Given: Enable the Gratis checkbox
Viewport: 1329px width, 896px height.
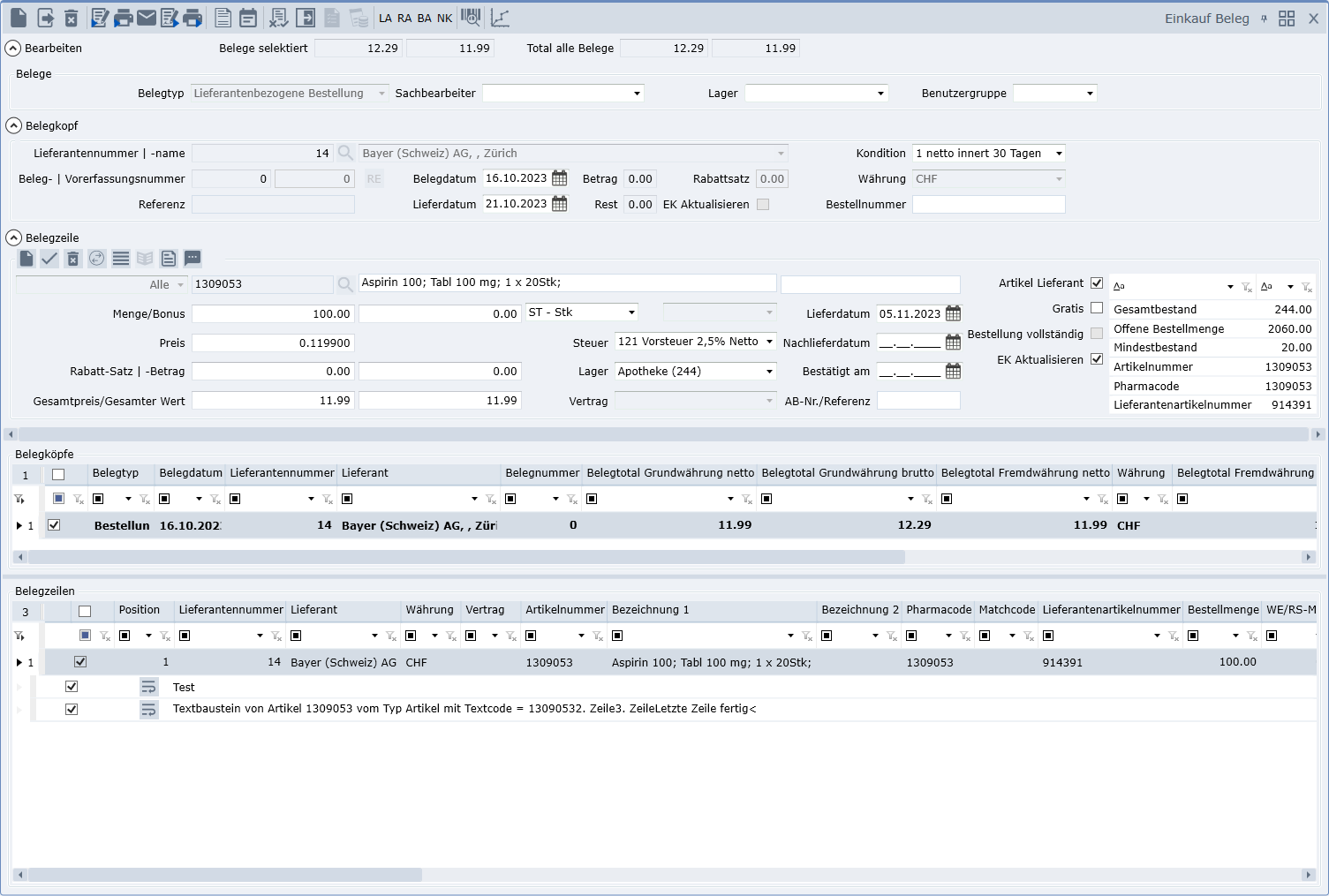Looking at the screenshot, I should pos(1097,308).
